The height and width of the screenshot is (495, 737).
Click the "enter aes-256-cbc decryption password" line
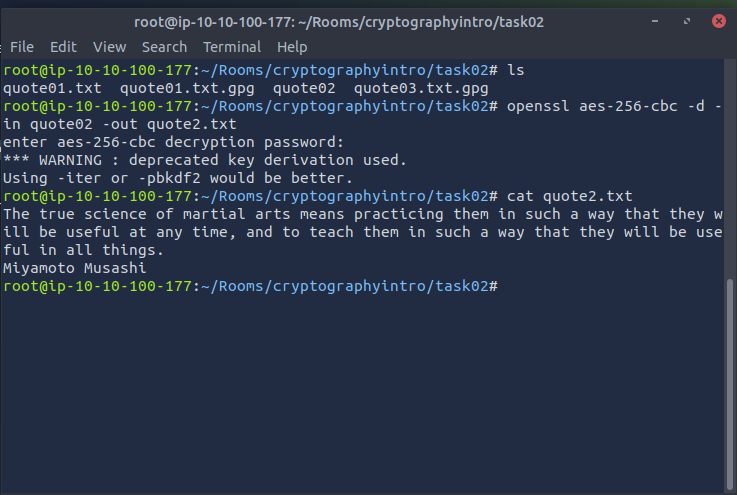coord(173,142)
